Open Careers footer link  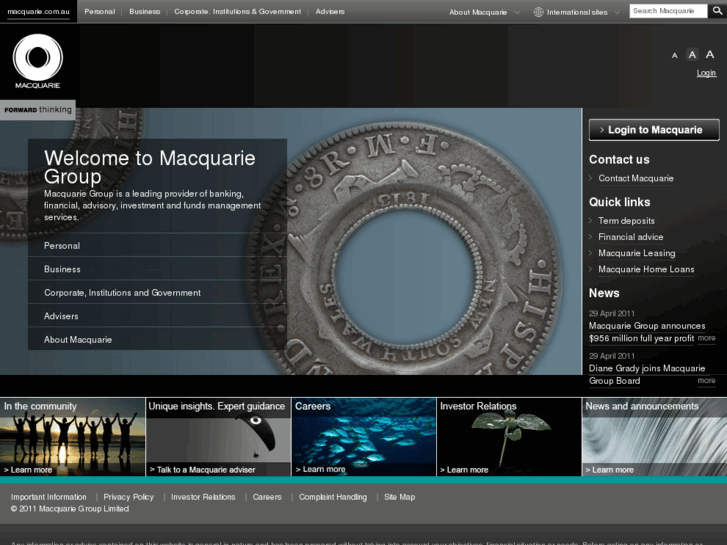pyautogui.click(x=267, y=497)
